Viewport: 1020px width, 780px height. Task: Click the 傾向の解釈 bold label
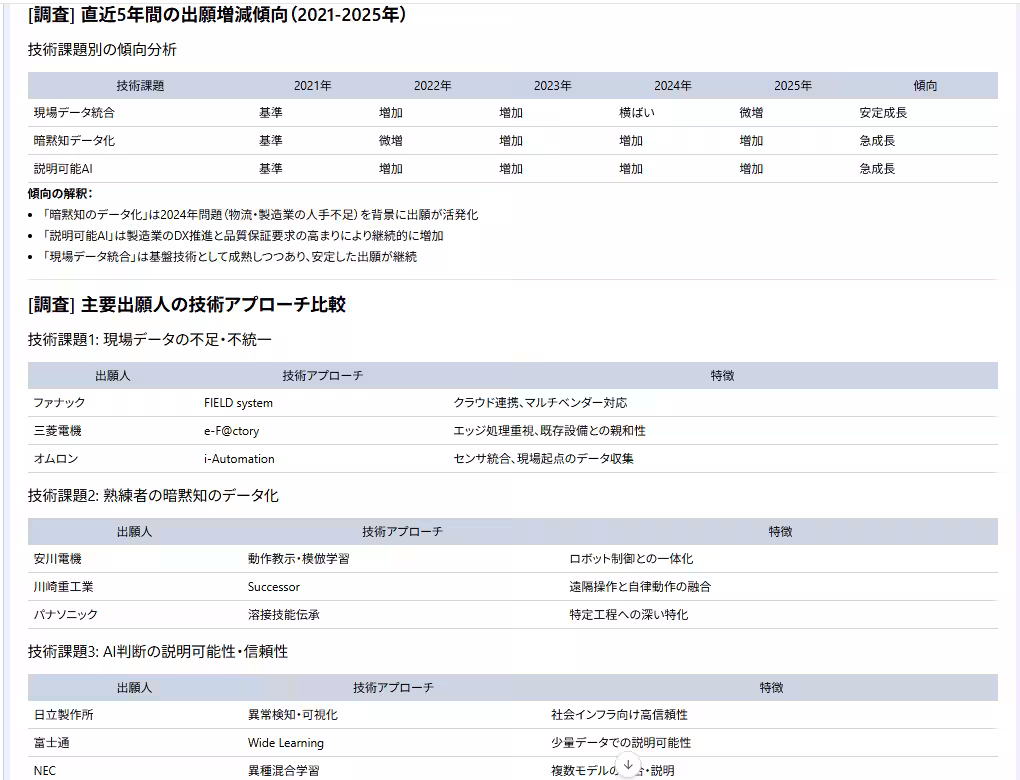coord(60,193)
